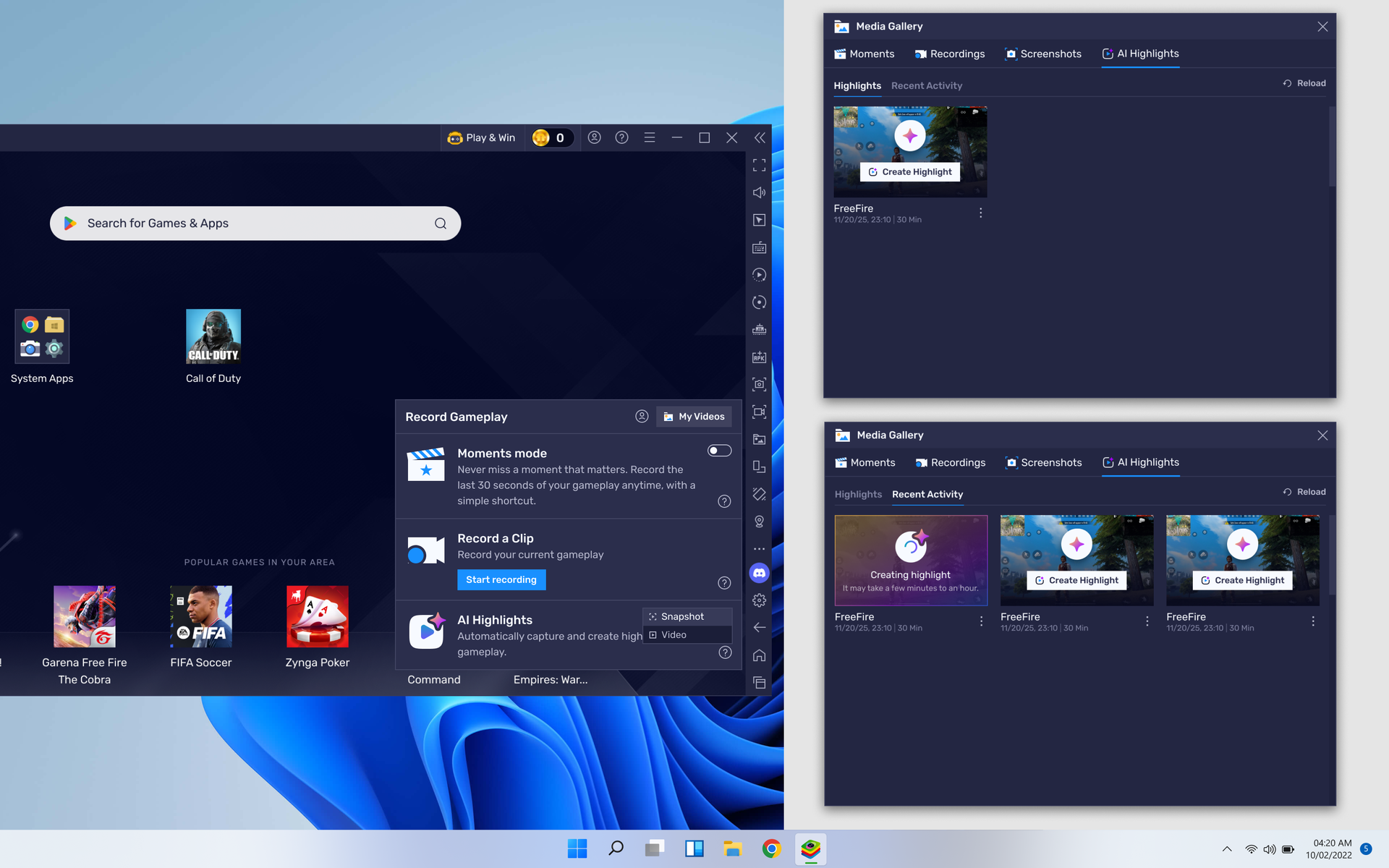Show hidden tray icons chevron
This screenshot has width=1389, height=868.
1227,849
